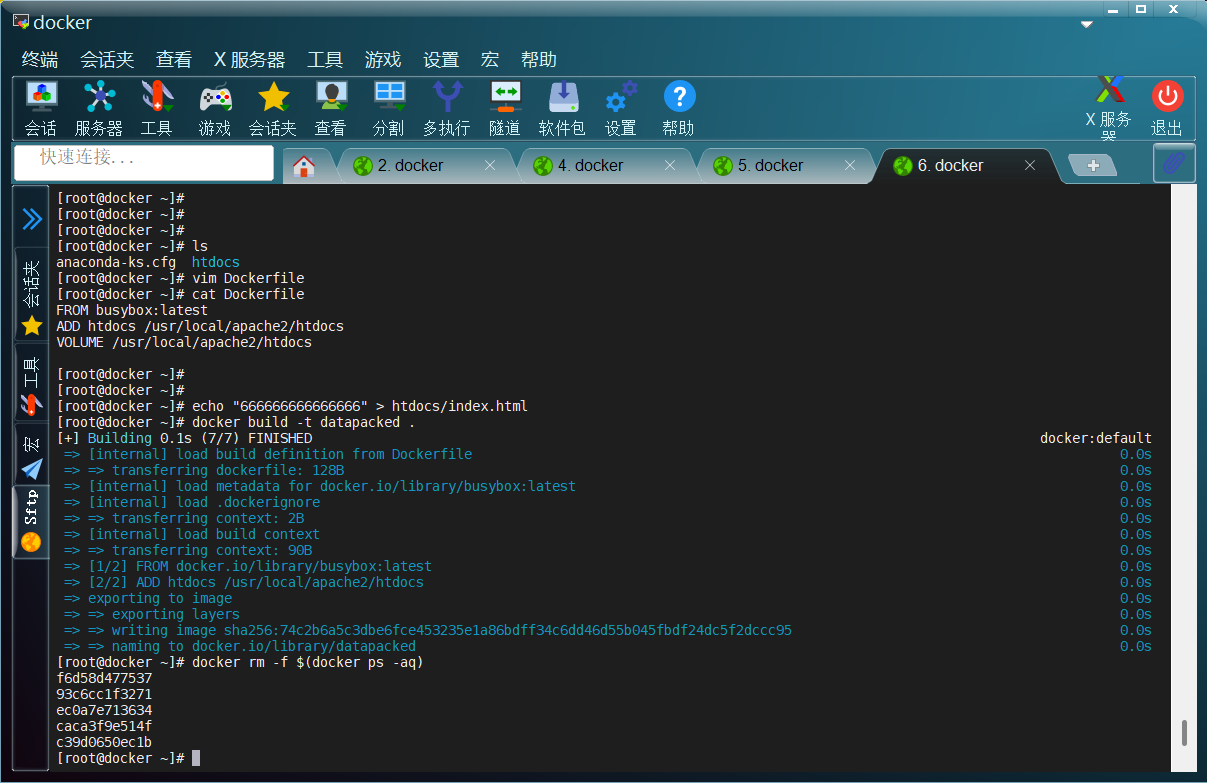
Task: Expand the sidebar with double chevron arrows
Action: 32,219
